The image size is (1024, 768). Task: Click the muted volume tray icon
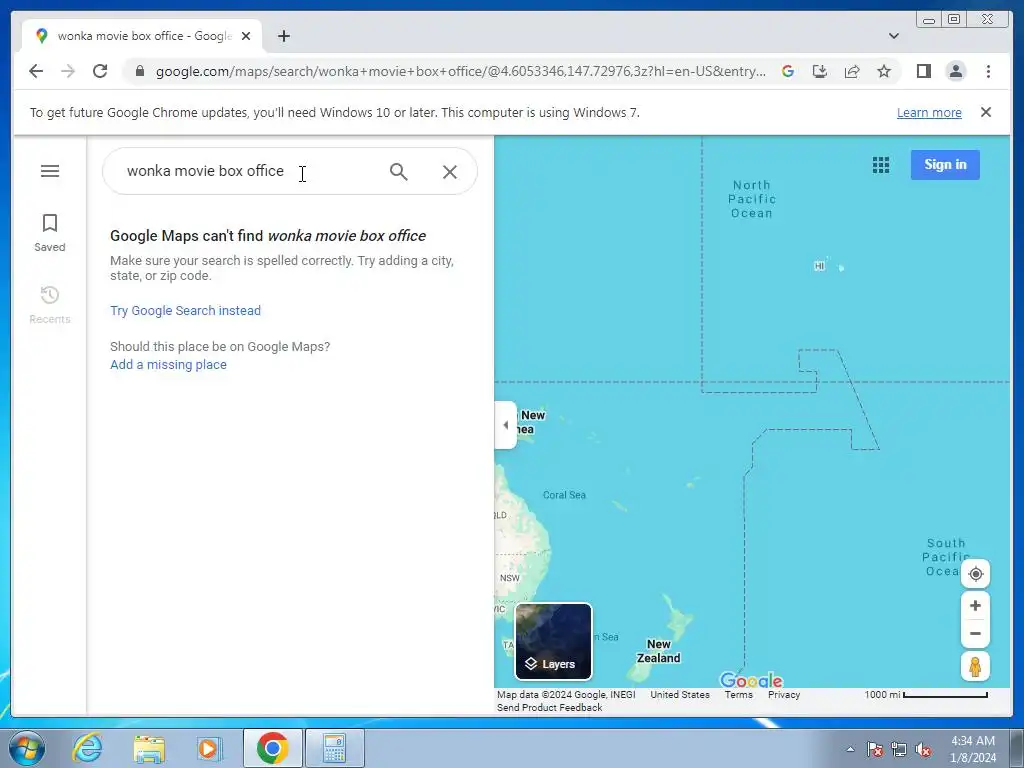(923, 749)
